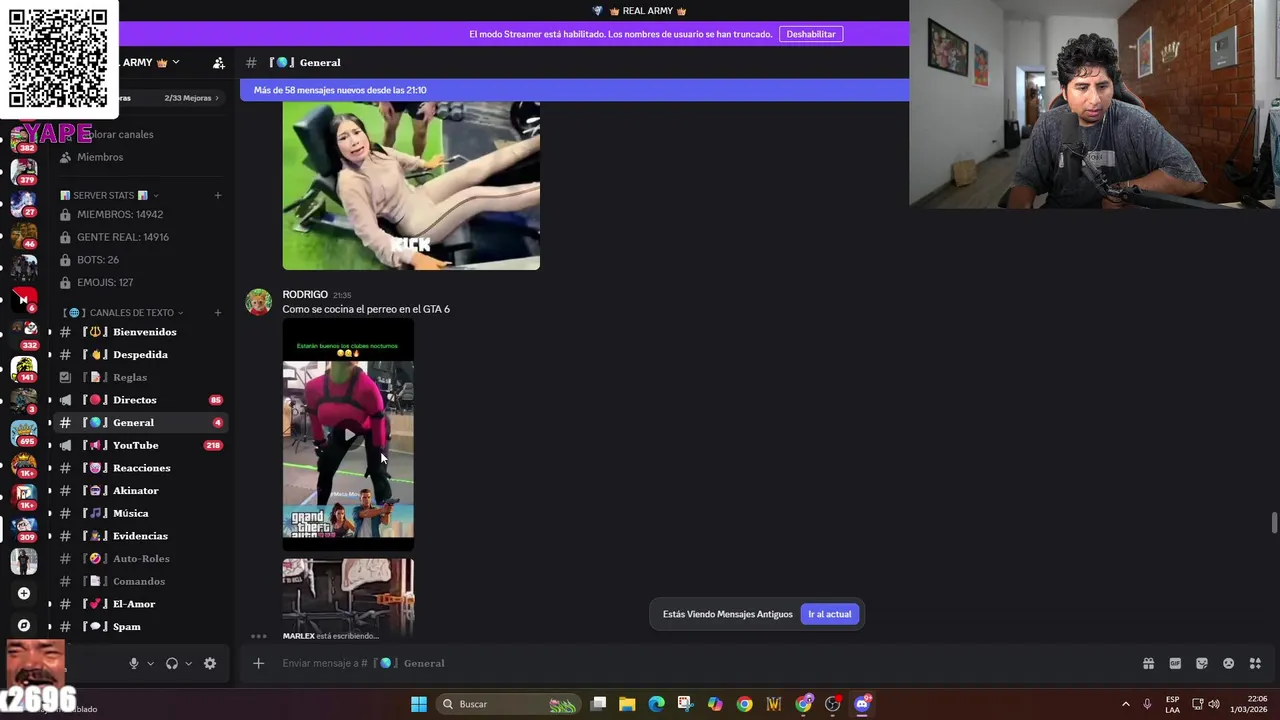Open Microsoft Edge from the taskbar
Viewport: 1280px width, 720px height.
pos(656,704)
